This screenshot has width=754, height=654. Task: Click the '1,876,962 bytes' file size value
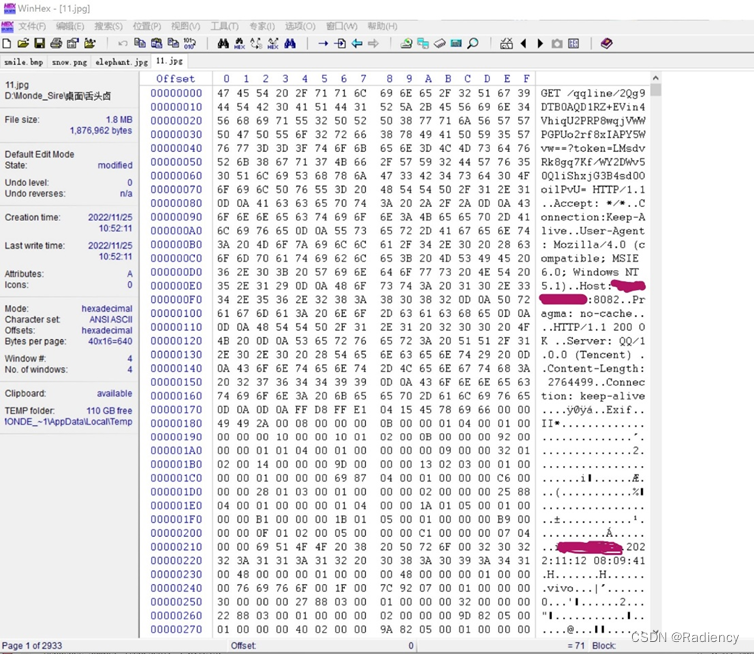(x=101, y=131)
